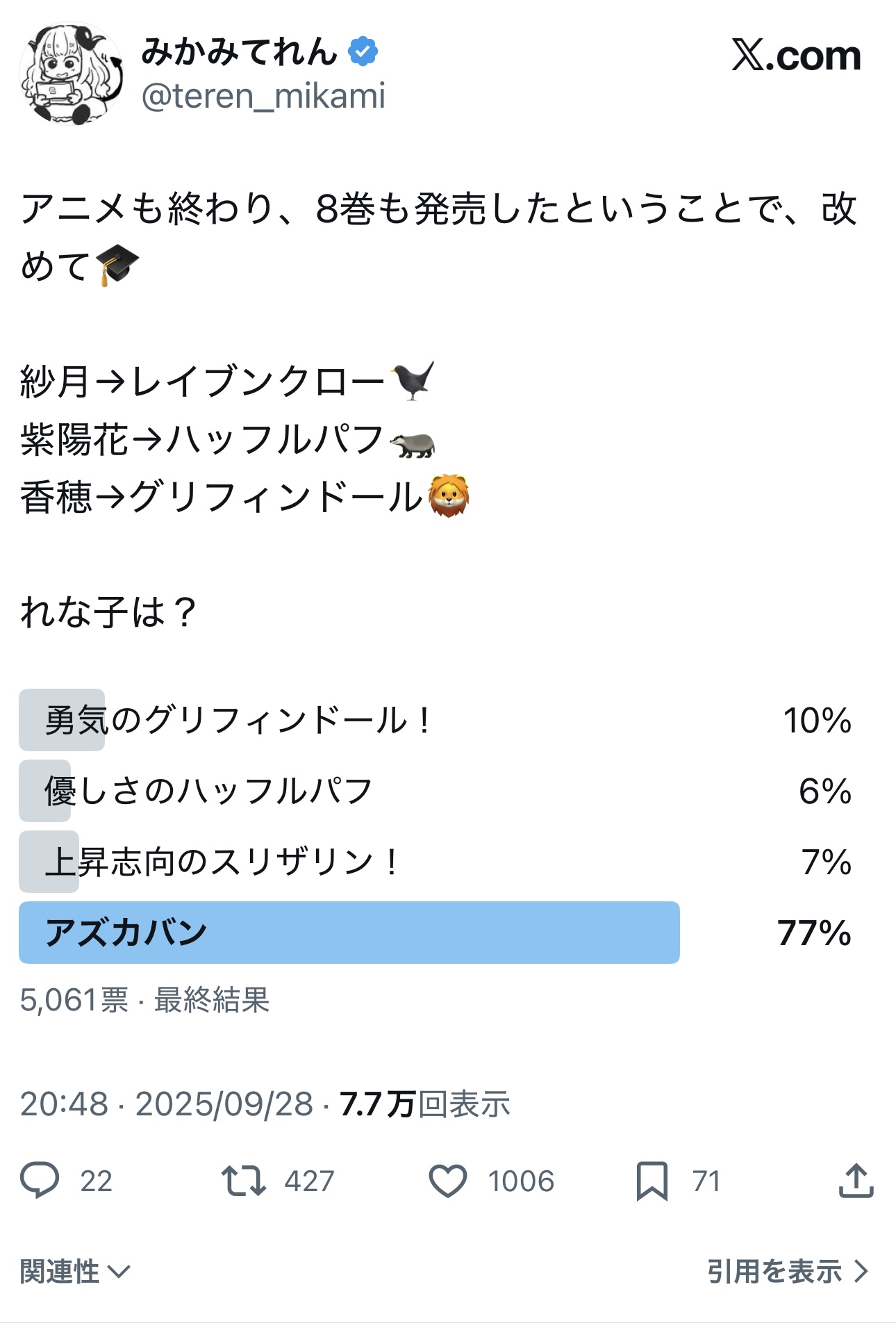Image resolution: width=896 pixels, height=1344 pixels.
Task: Click the アズカバン poll result bar
Action: pyautogui.click(x=349, y=933)
